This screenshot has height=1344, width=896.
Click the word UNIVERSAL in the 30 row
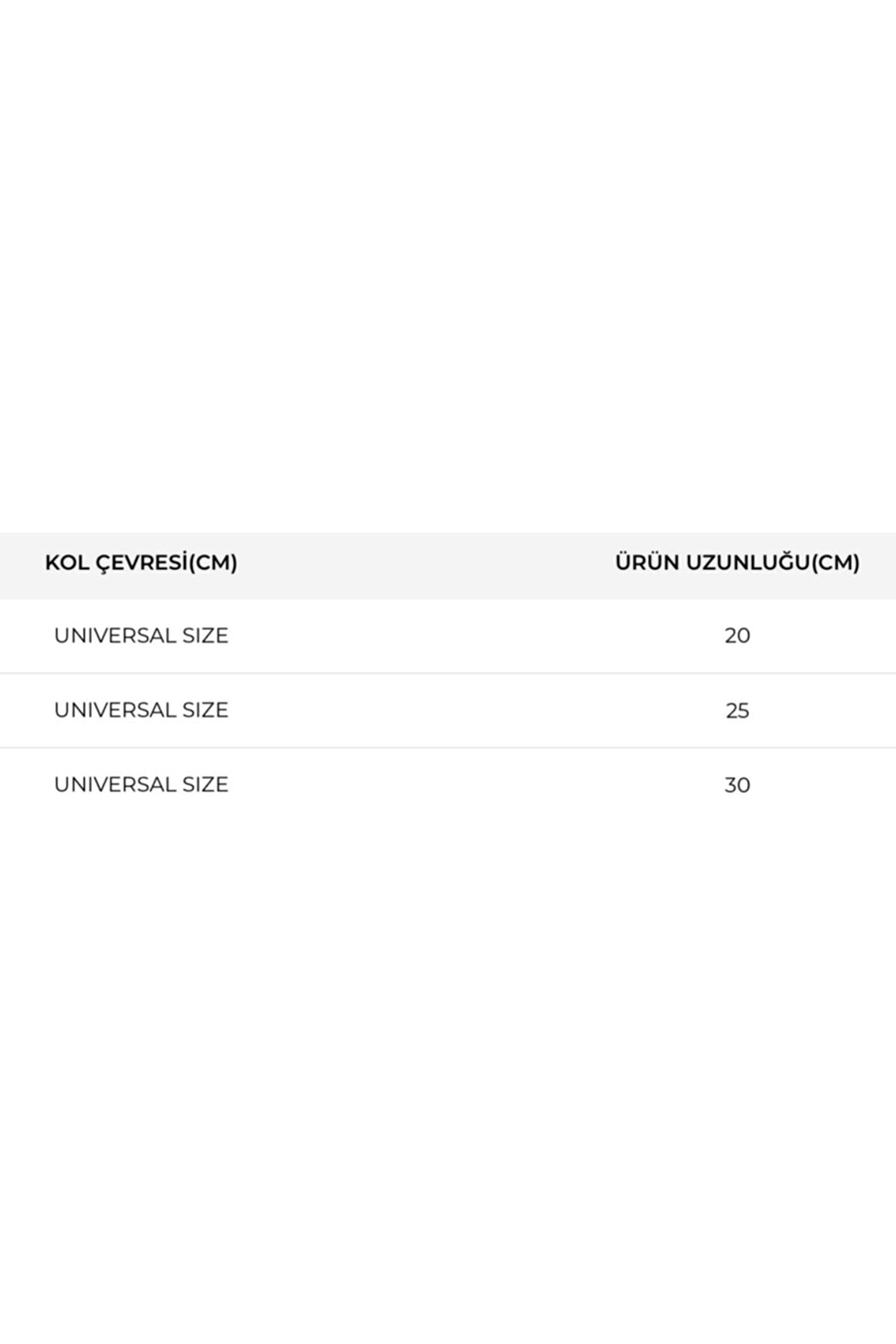pyautogui.click(x=115, y=785)
